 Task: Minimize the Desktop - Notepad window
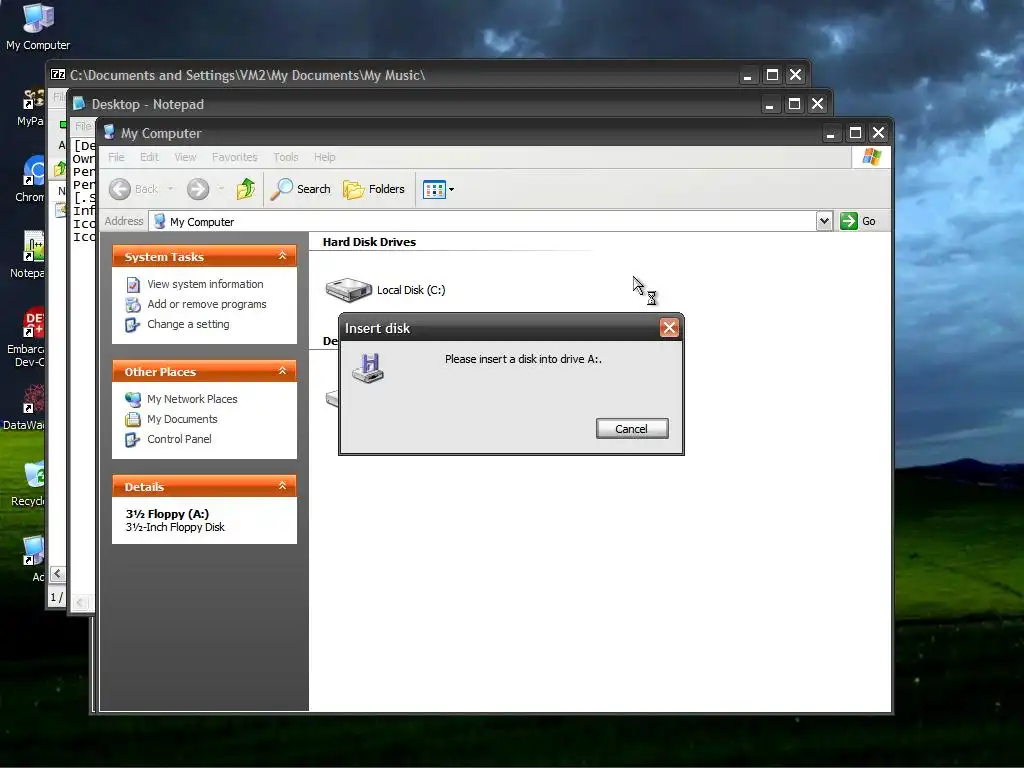tap(770, 104)
